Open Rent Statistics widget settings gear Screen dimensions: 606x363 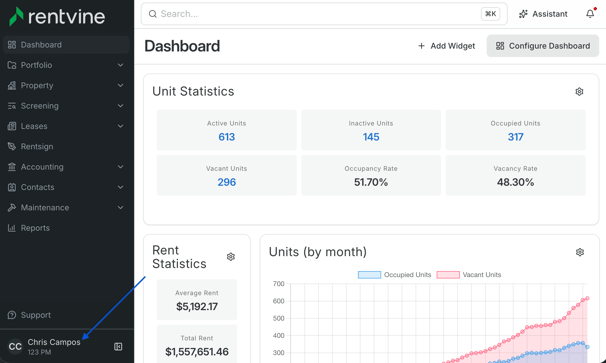tap(231, 257)
